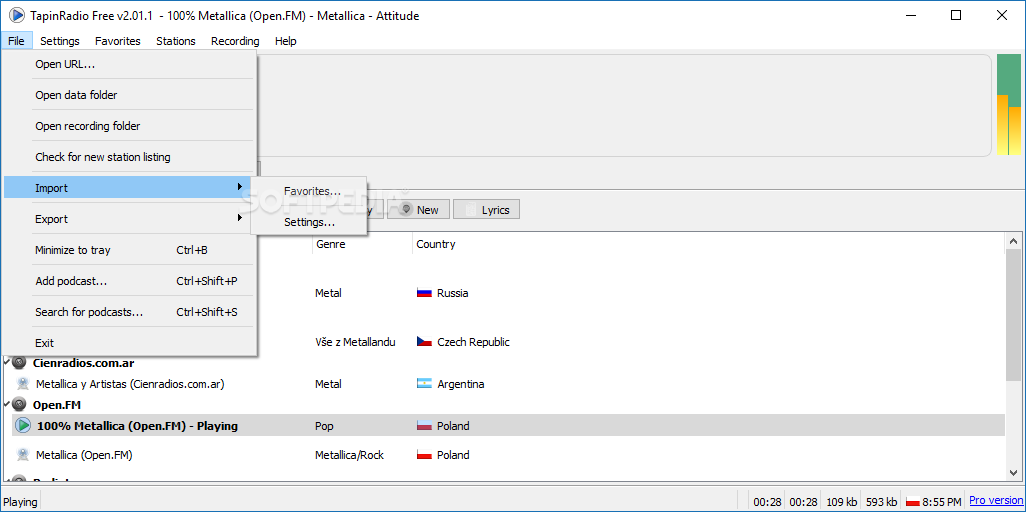Open the Help menu
The image size is (1026, 512).
coord(285,41)
